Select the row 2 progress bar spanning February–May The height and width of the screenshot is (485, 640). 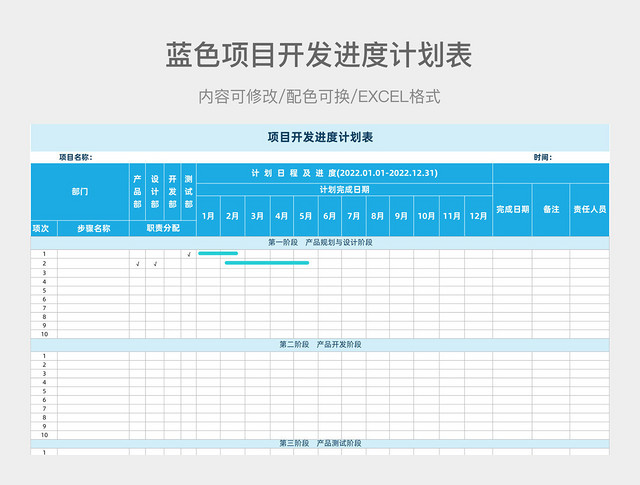pyautogui.click(x=267, y=263)
